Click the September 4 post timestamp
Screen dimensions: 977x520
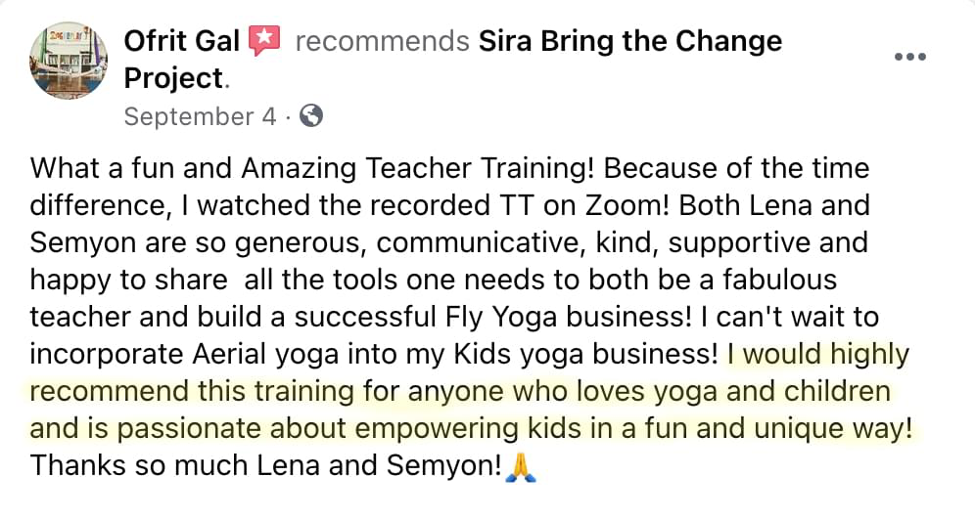tap(200, 117)
